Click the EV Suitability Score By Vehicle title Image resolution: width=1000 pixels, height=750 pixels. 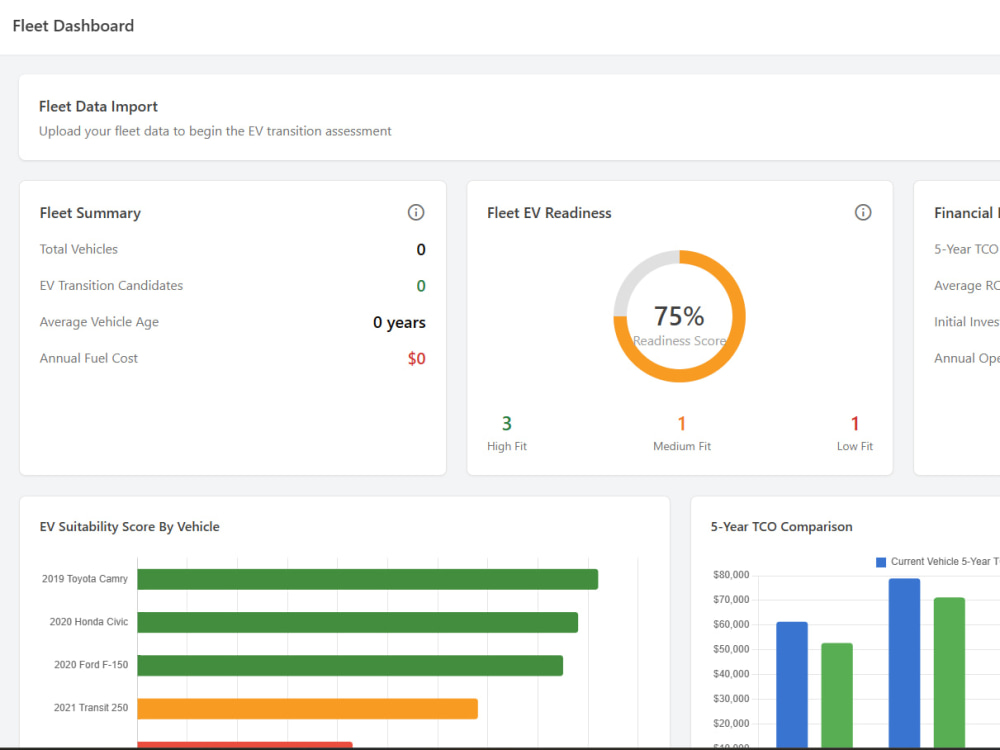click(x=129, y=527)
